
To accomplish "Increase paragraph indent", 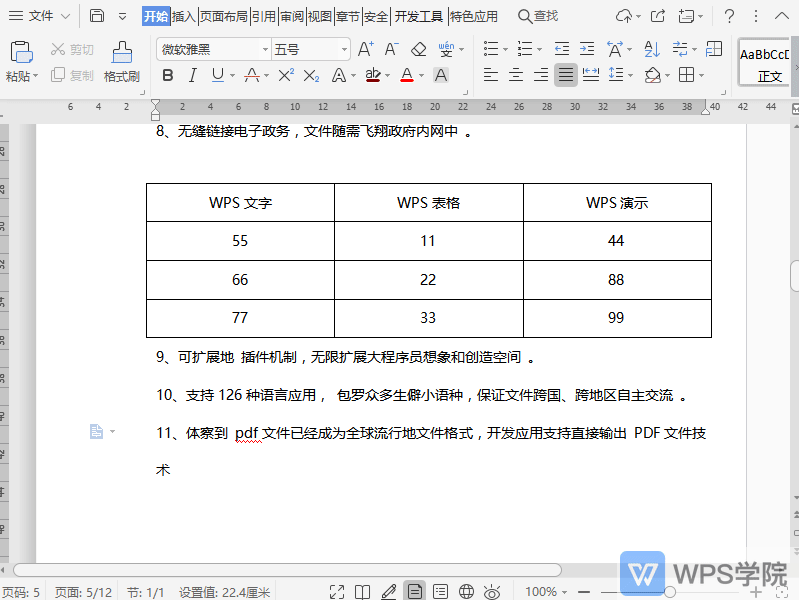I will pyautogui.click(x=587, y=49).
